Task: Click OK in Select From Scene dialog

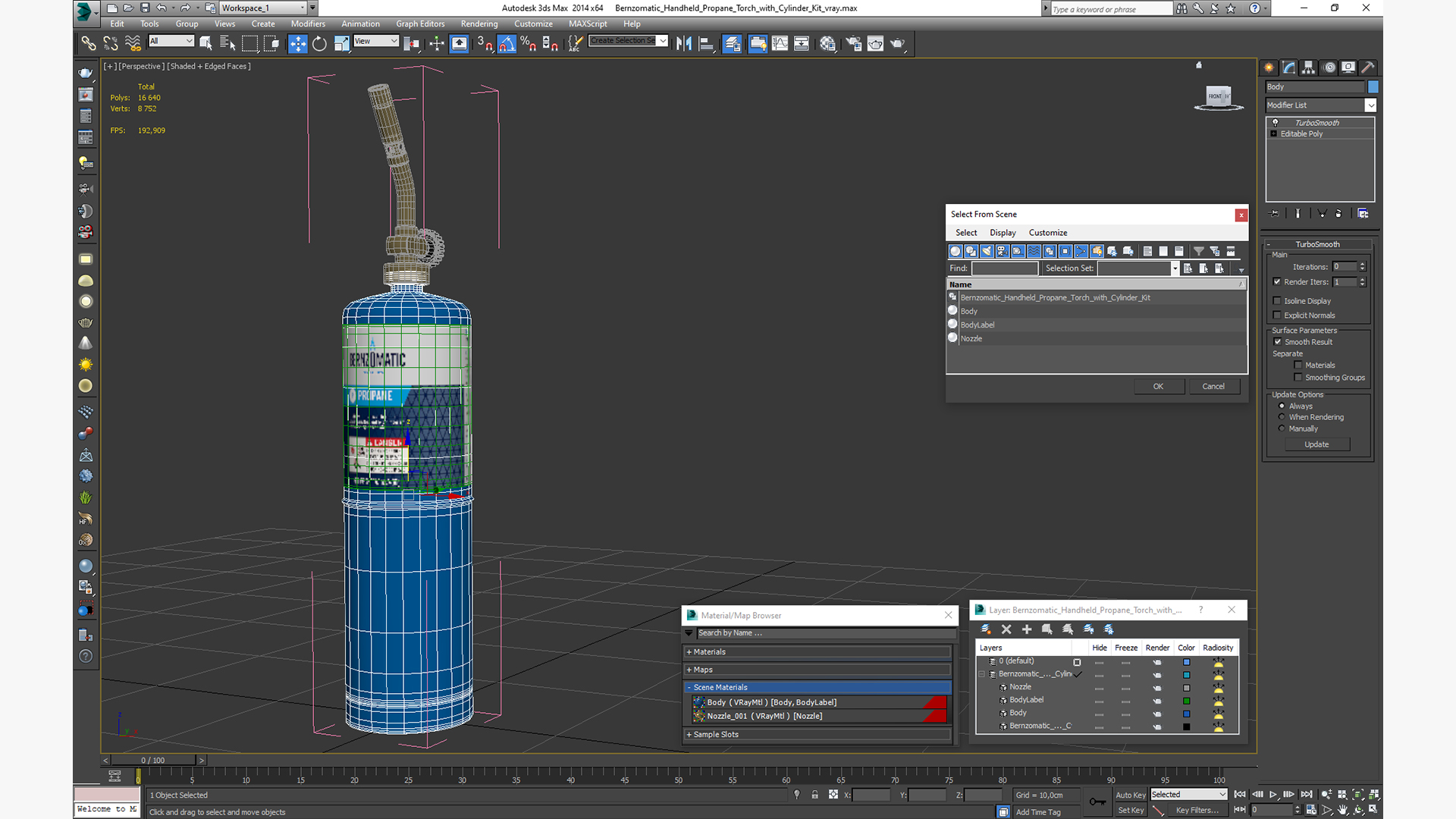Action: 1158,387
